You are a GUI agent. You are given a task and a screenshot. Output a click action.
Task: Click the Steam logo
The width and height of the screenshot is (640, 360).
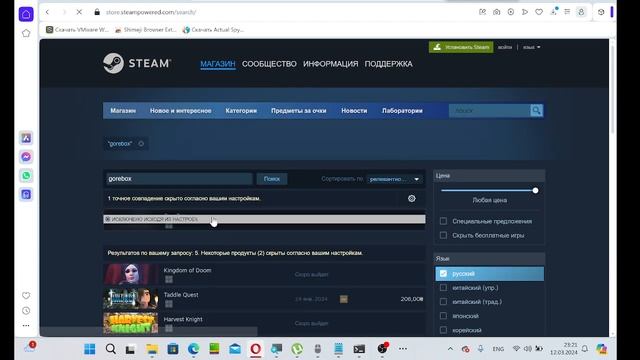(137, 63)
